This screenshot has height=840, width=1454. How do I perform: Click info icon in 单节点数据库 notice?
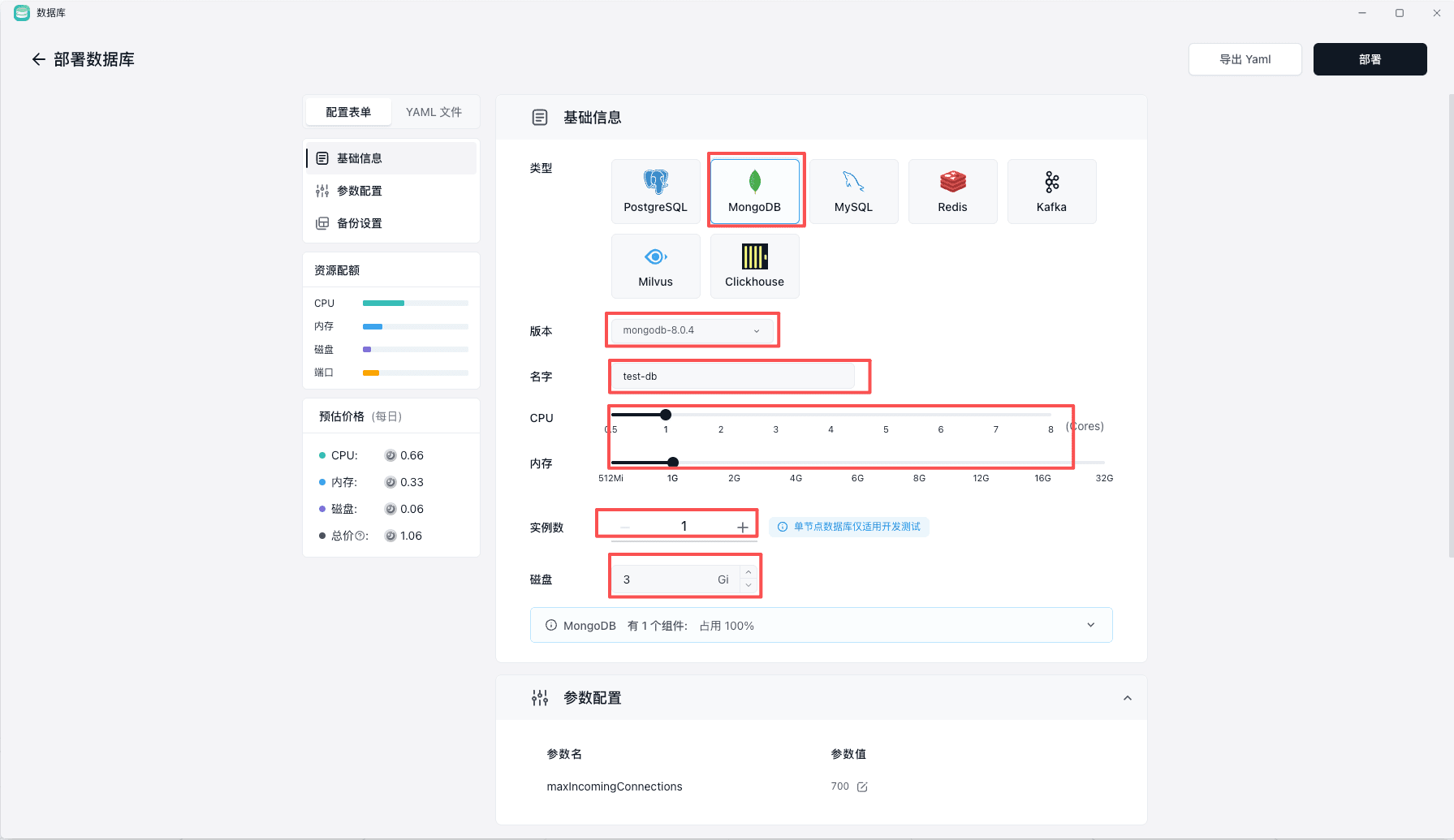(783, 527)
